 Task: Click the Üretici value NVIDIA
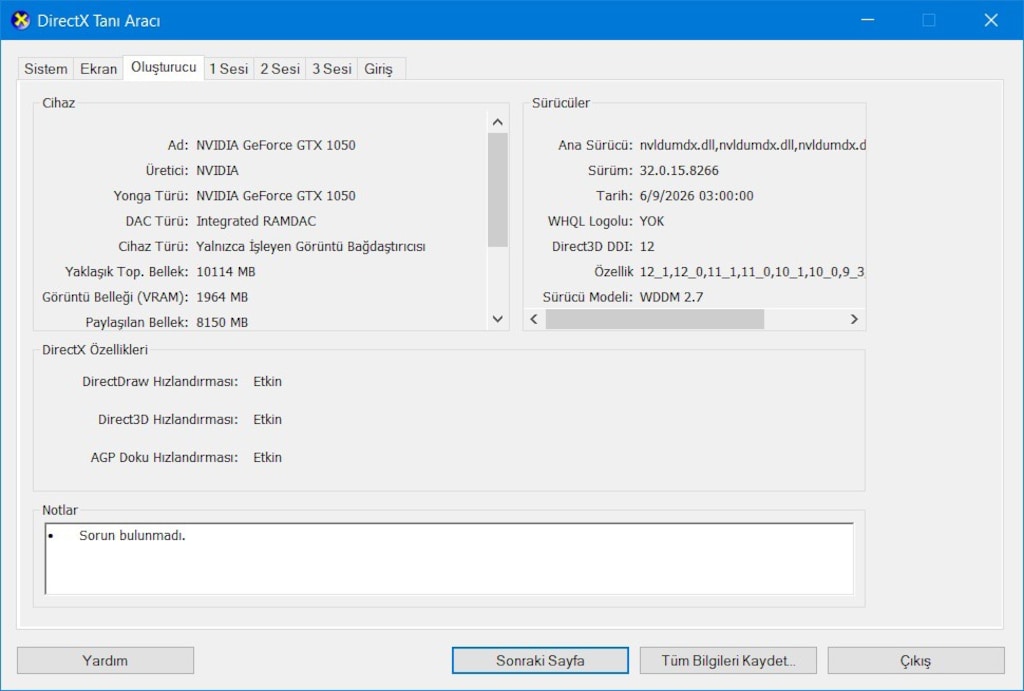point(217,170)
